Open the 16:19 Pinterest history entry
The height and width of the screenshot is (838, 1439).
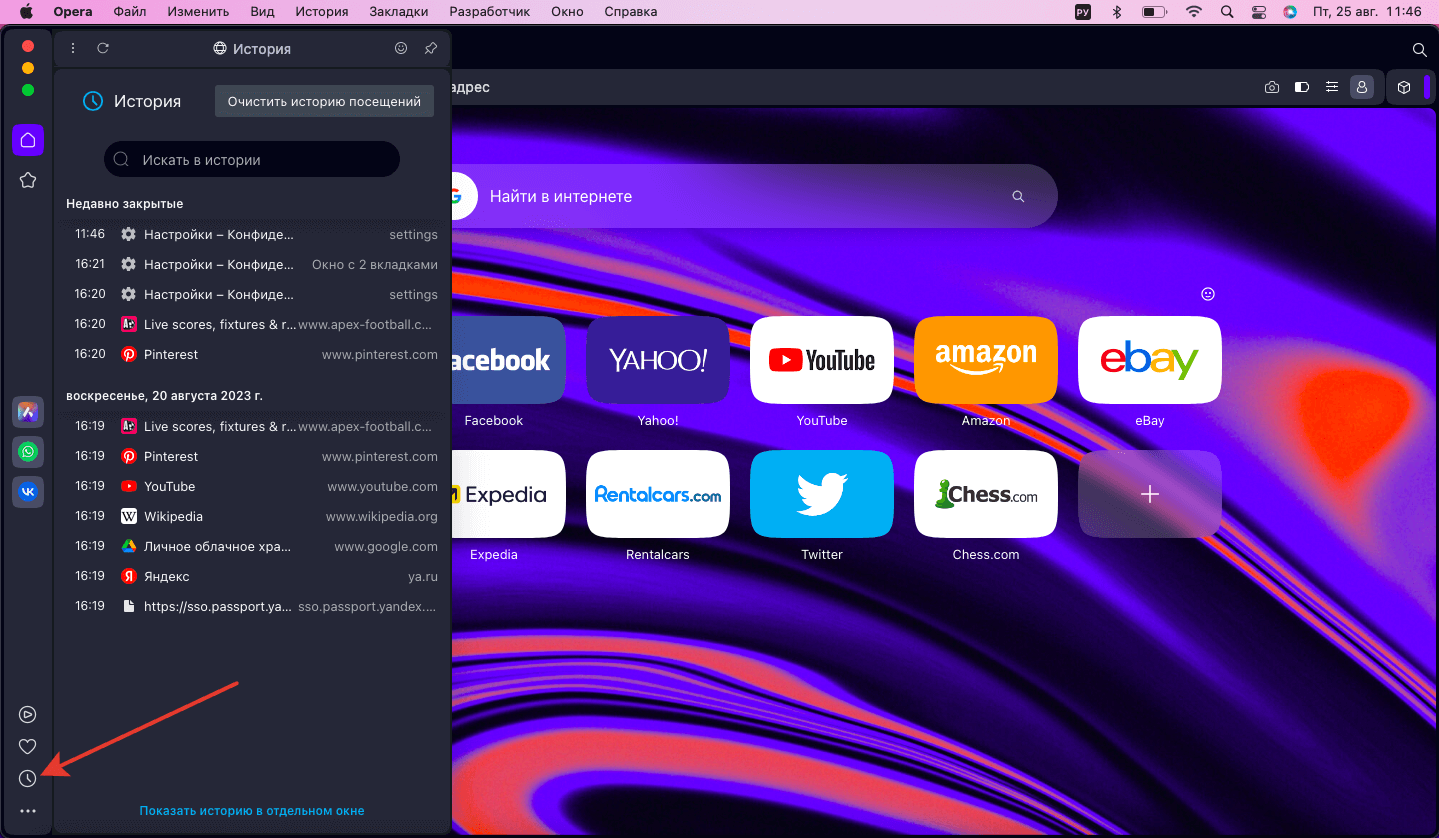[254, 456]
